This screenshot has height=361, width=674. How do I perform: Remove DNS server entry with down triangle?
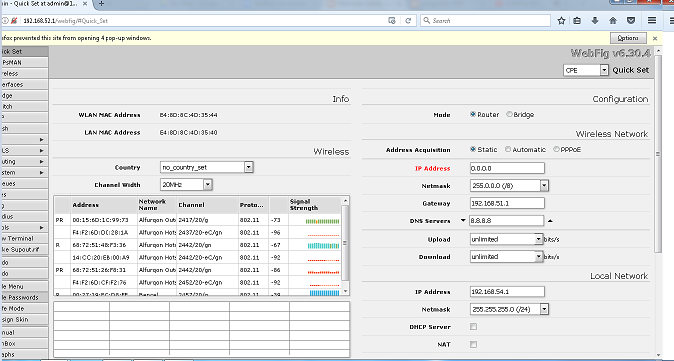(x=463, y=221)
